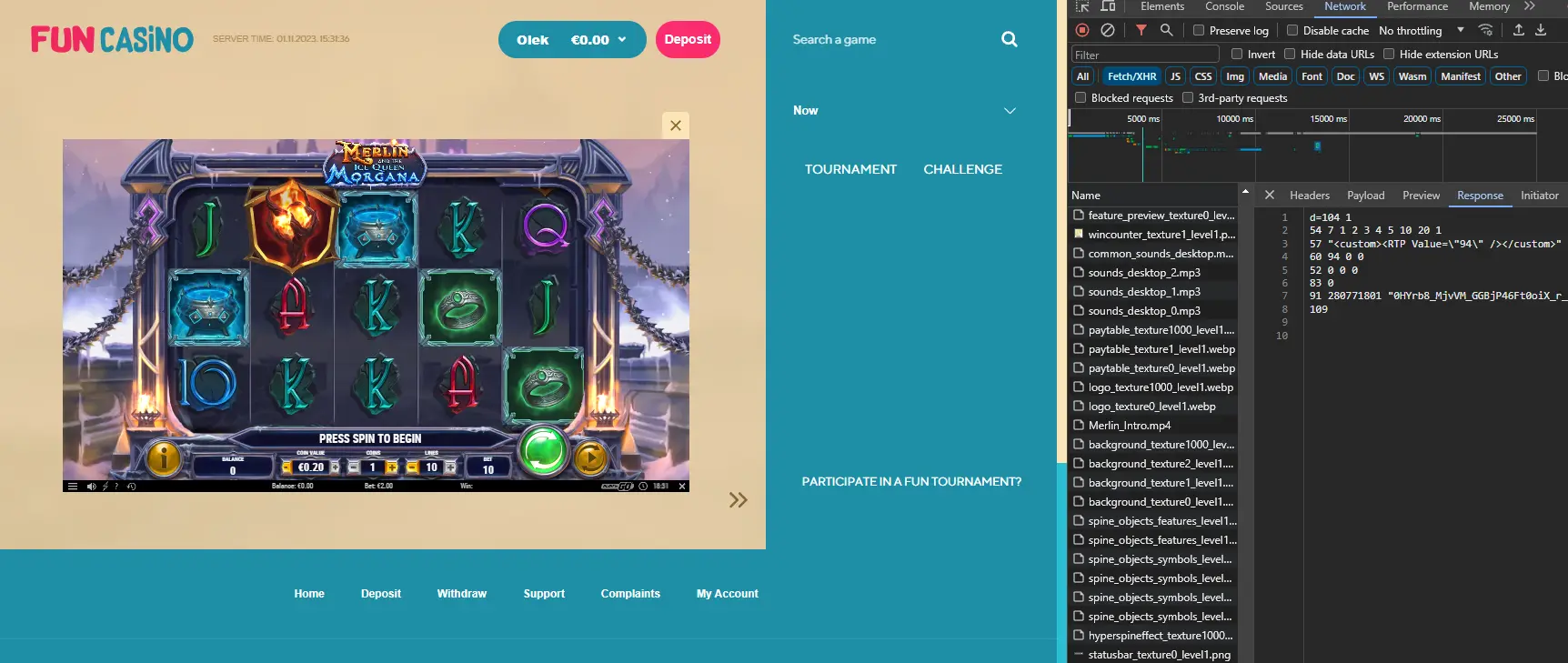Open the Elements DevTools tab
The width and height of the screenshot is (1568, 663).
click(1162, 6)
